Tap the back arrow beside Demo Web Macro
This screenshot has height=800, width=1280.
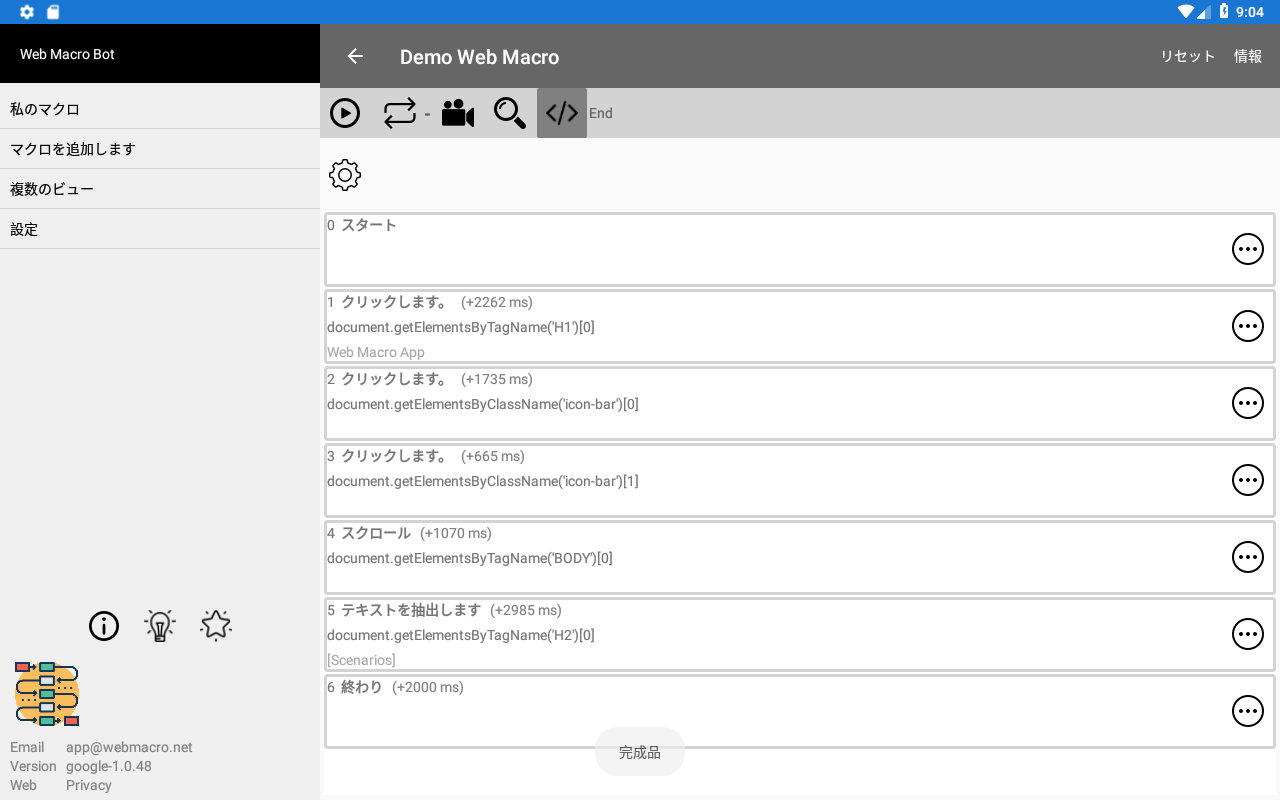click(355, 56)
